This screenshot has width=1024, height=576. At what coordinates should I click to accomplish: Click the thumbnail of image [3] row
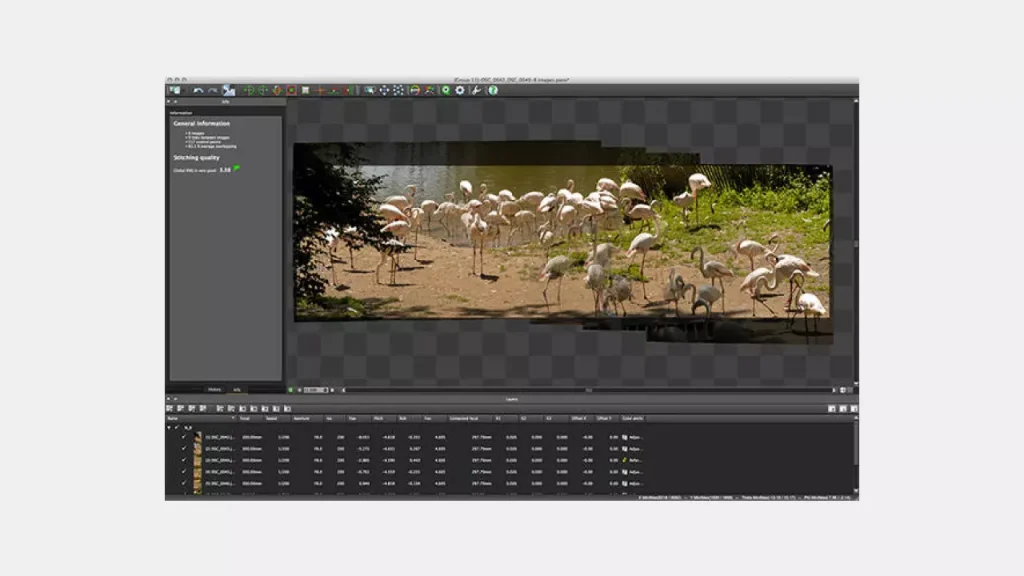tap(197, 460)
